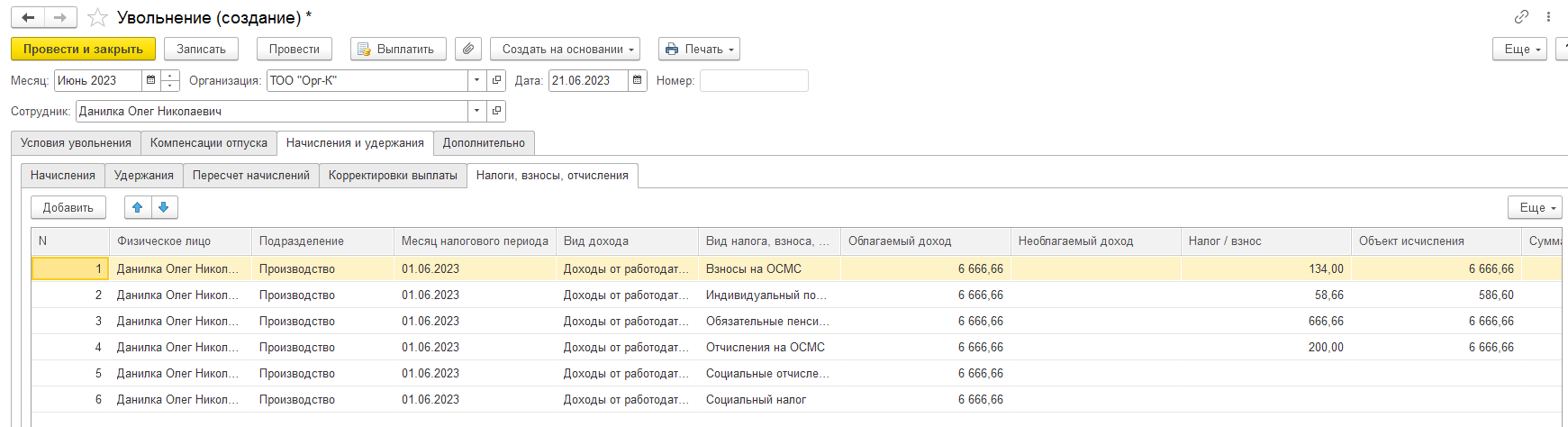
Task: Click the Провести и закрыть button
Action: [x=83, y=49]
